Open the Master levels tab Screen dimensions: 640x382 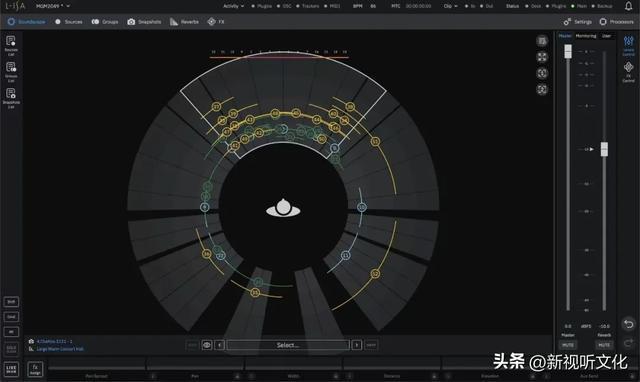pyautogui.click(x=565, y=36)
